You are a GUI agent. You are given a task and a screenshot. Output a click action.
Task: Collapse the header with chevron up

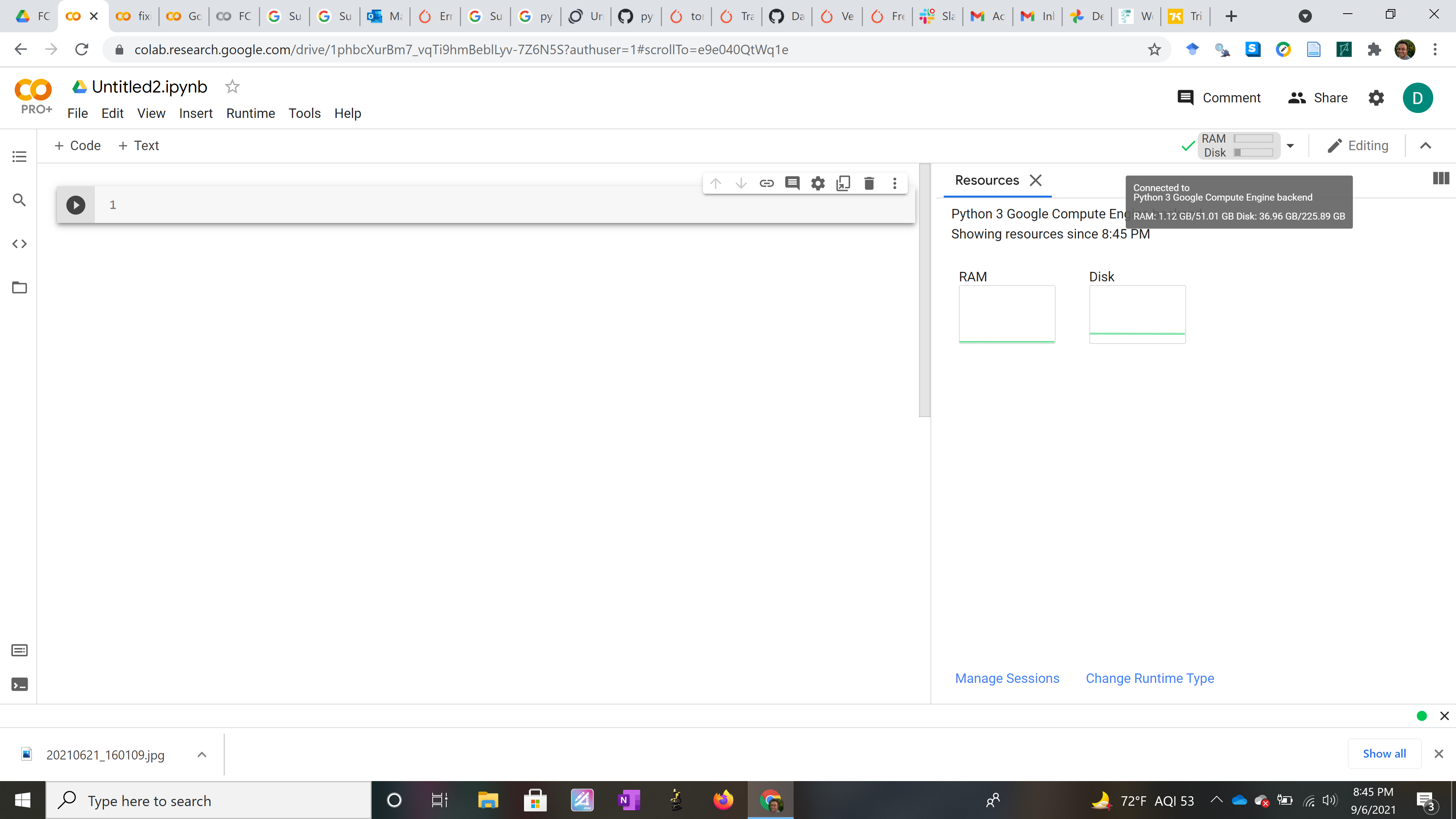click(1426, 146)
